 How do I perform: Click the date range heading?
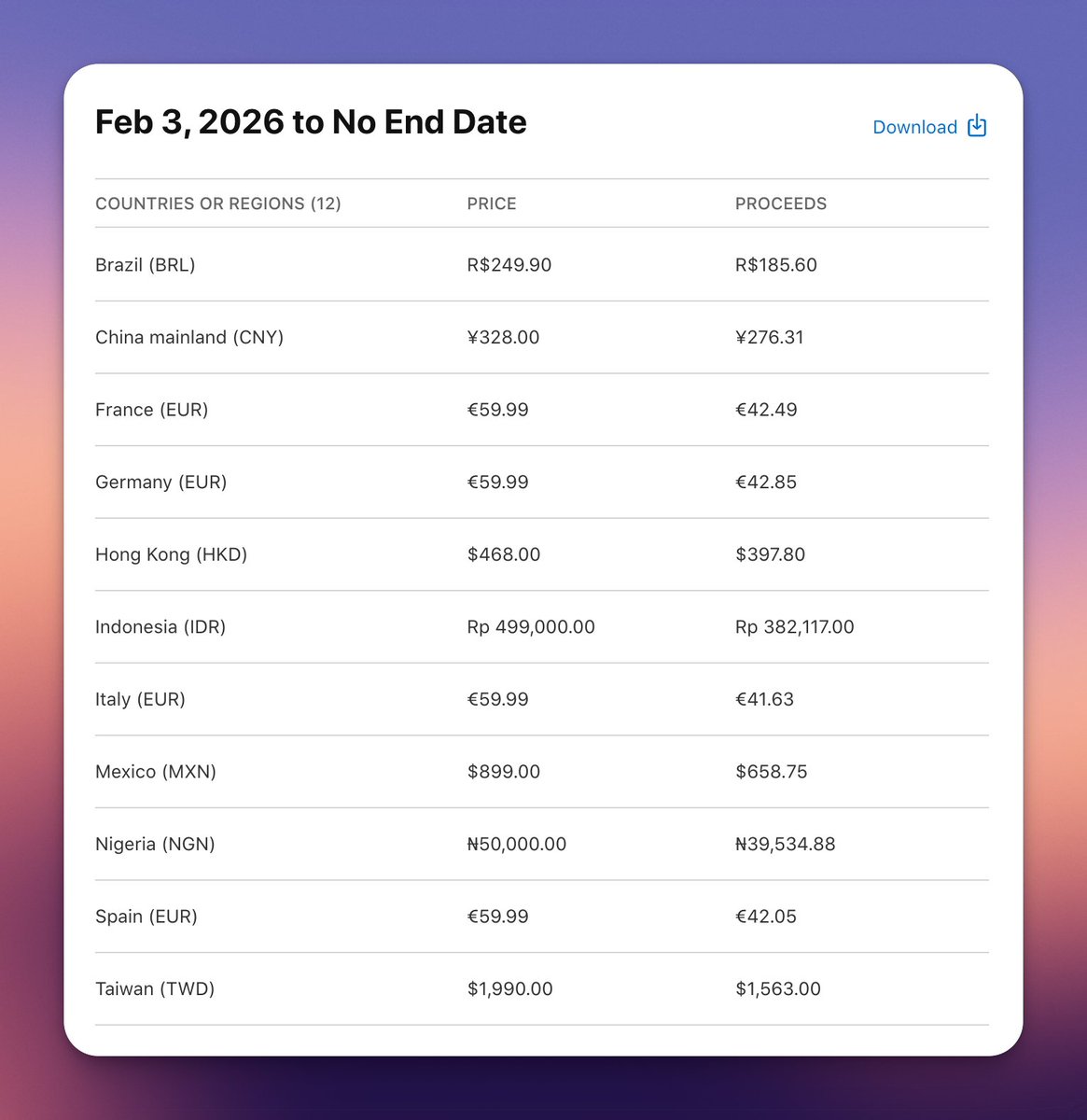coord(311,122)
